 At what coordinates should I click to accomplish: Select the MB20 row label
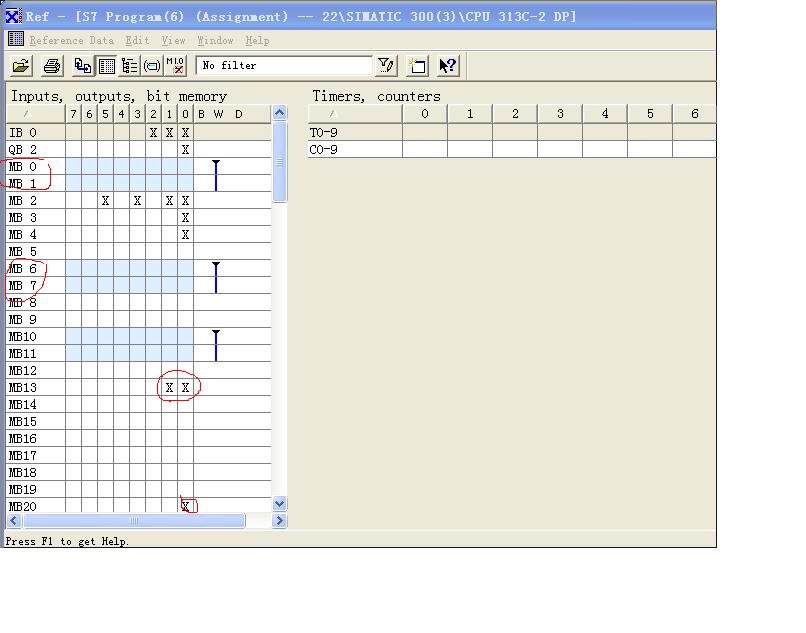pos(23,506)
